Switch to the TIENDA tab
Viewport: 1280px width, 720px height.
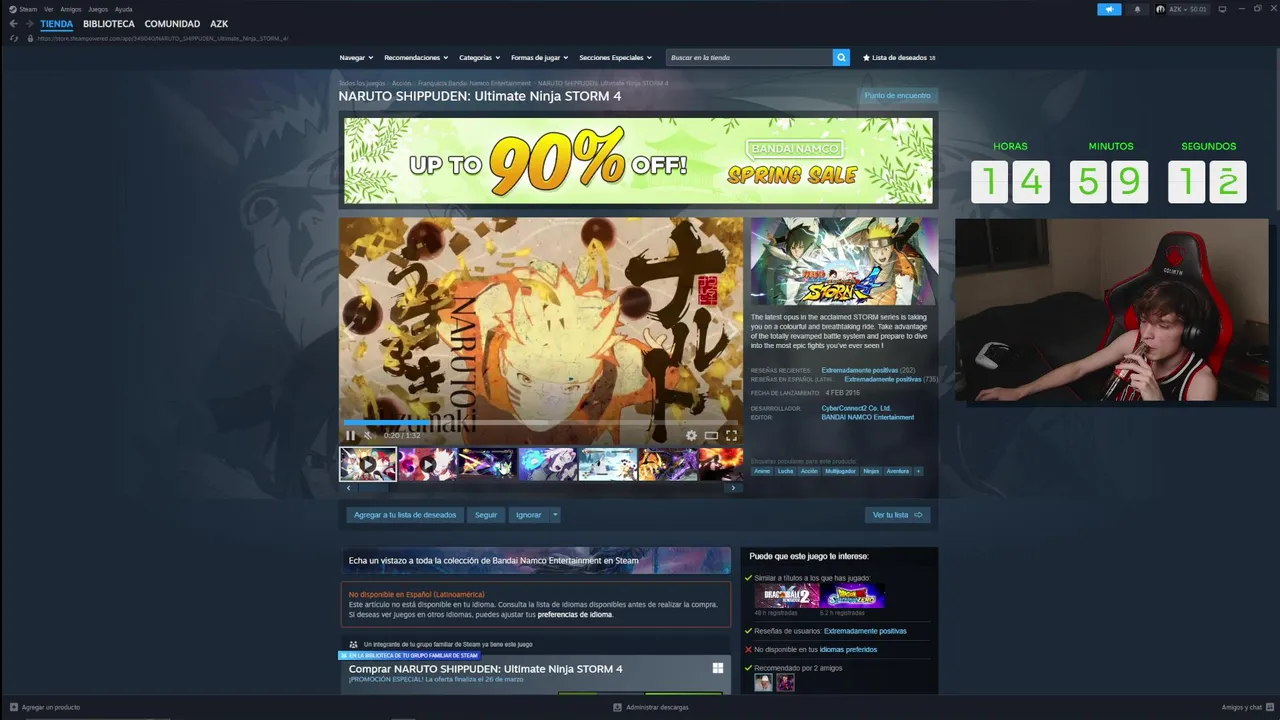click(x=56, y=24)
